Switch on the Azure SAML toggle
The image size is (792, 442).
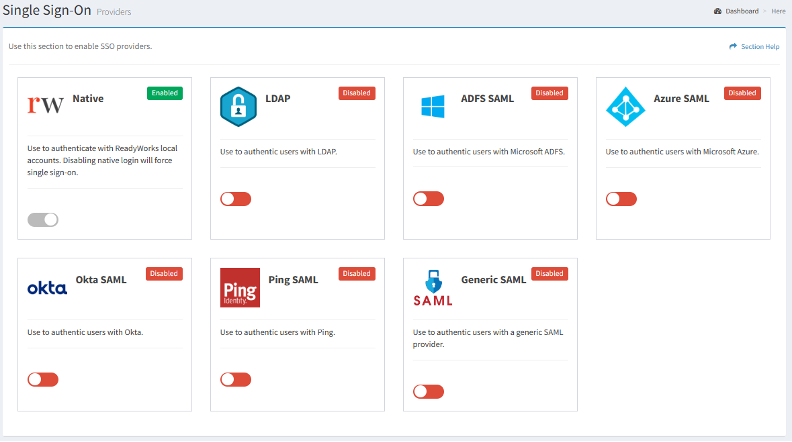[621, 199]
